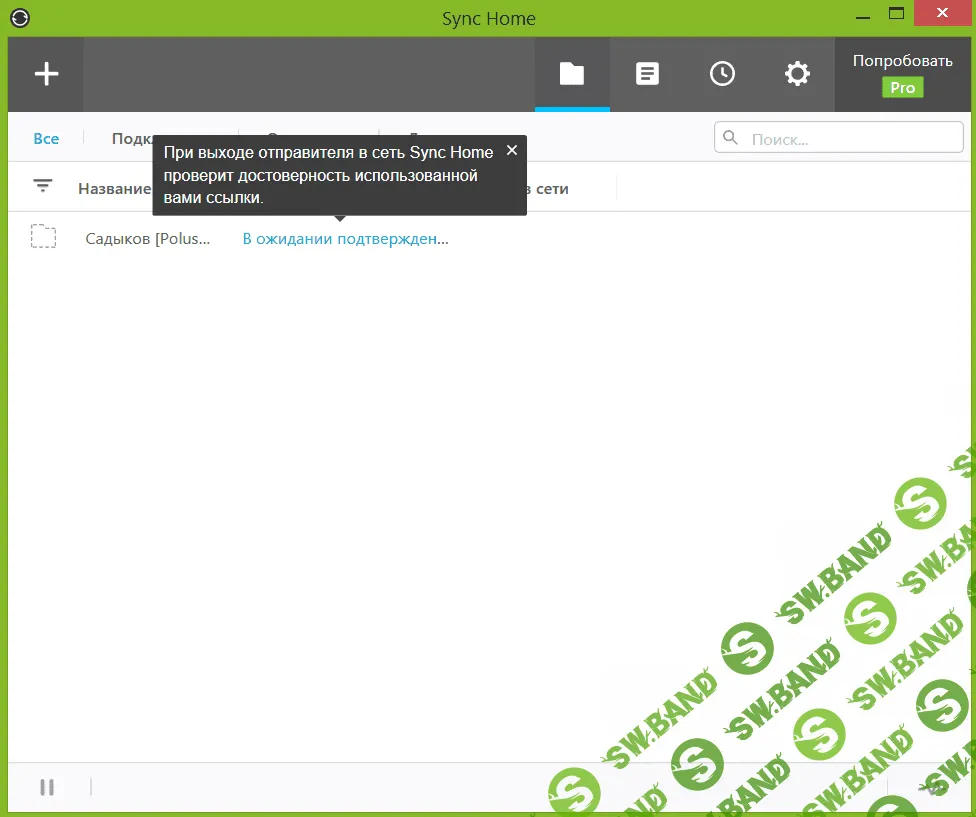The image size is (976, 817).
Task: Switch to the Все tab
Action: [x=46, y=139]
